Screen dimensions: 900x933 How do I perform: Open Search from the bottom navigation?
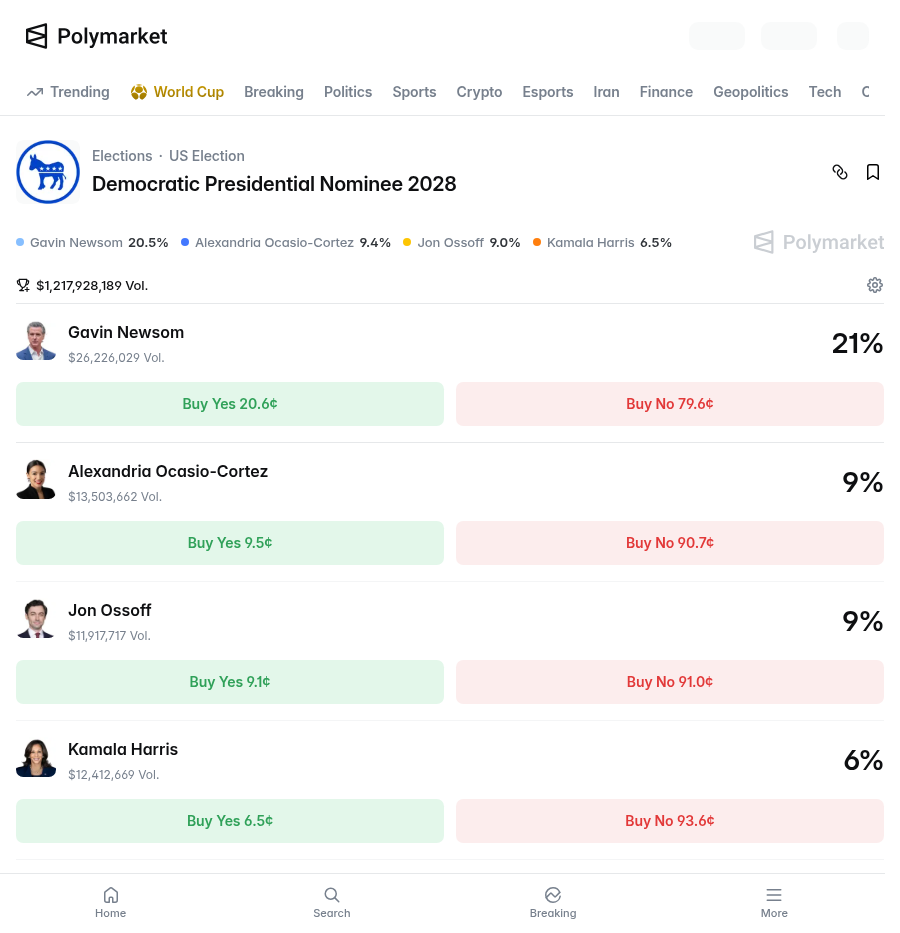[332, 903]
